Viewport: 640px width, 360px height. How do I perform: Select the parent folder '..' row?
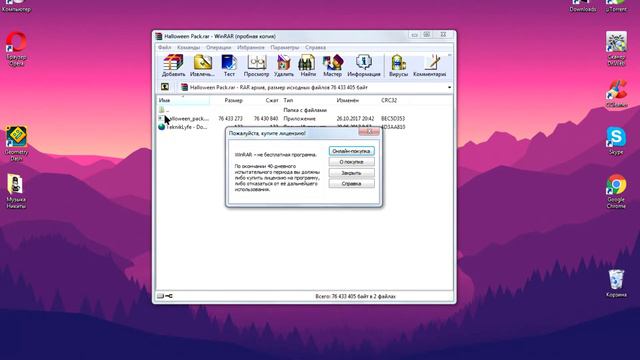pos(304,110)
